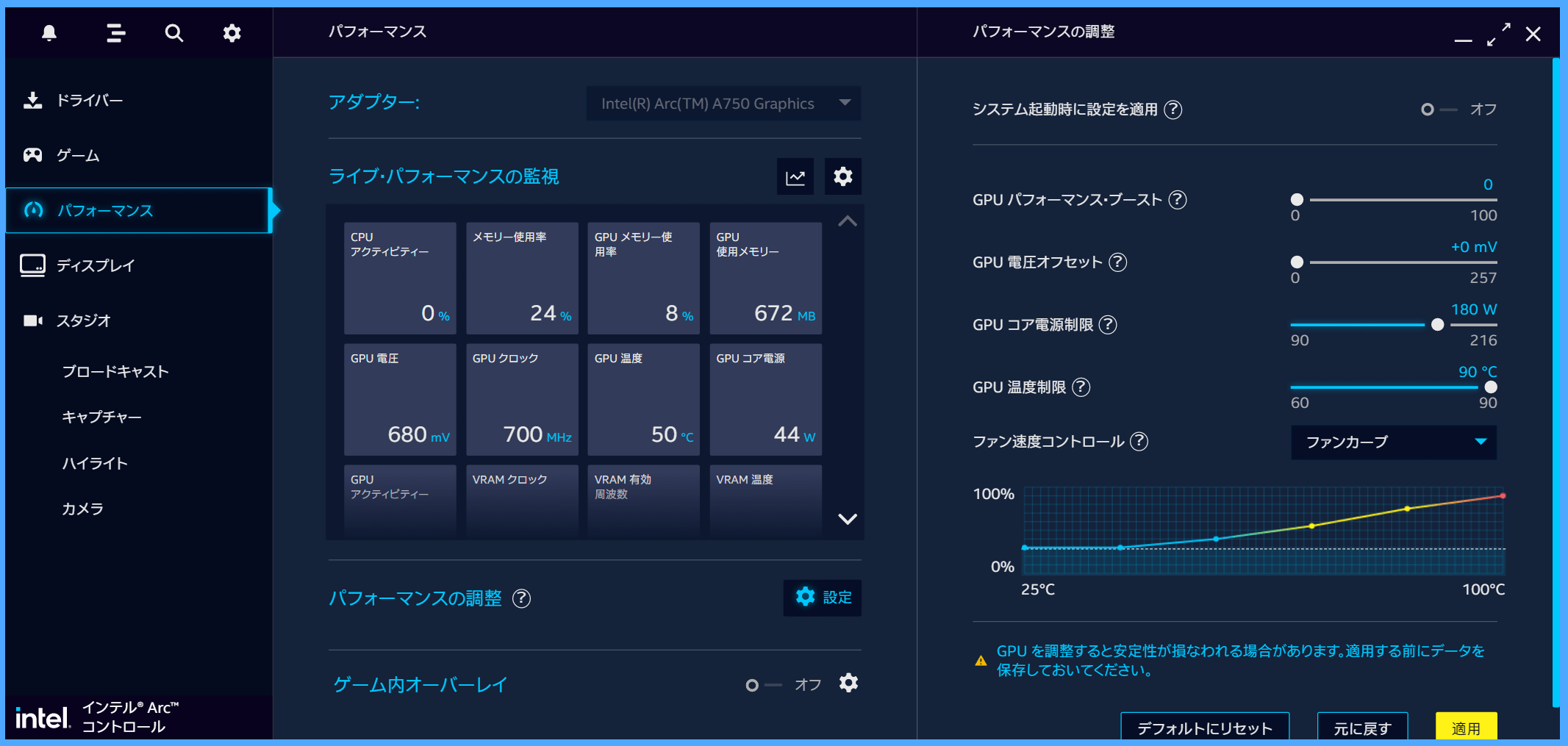Collapse the sidebar via menu lines icon
Viewport: 1568px width, 746px height.
click(115, 33)
